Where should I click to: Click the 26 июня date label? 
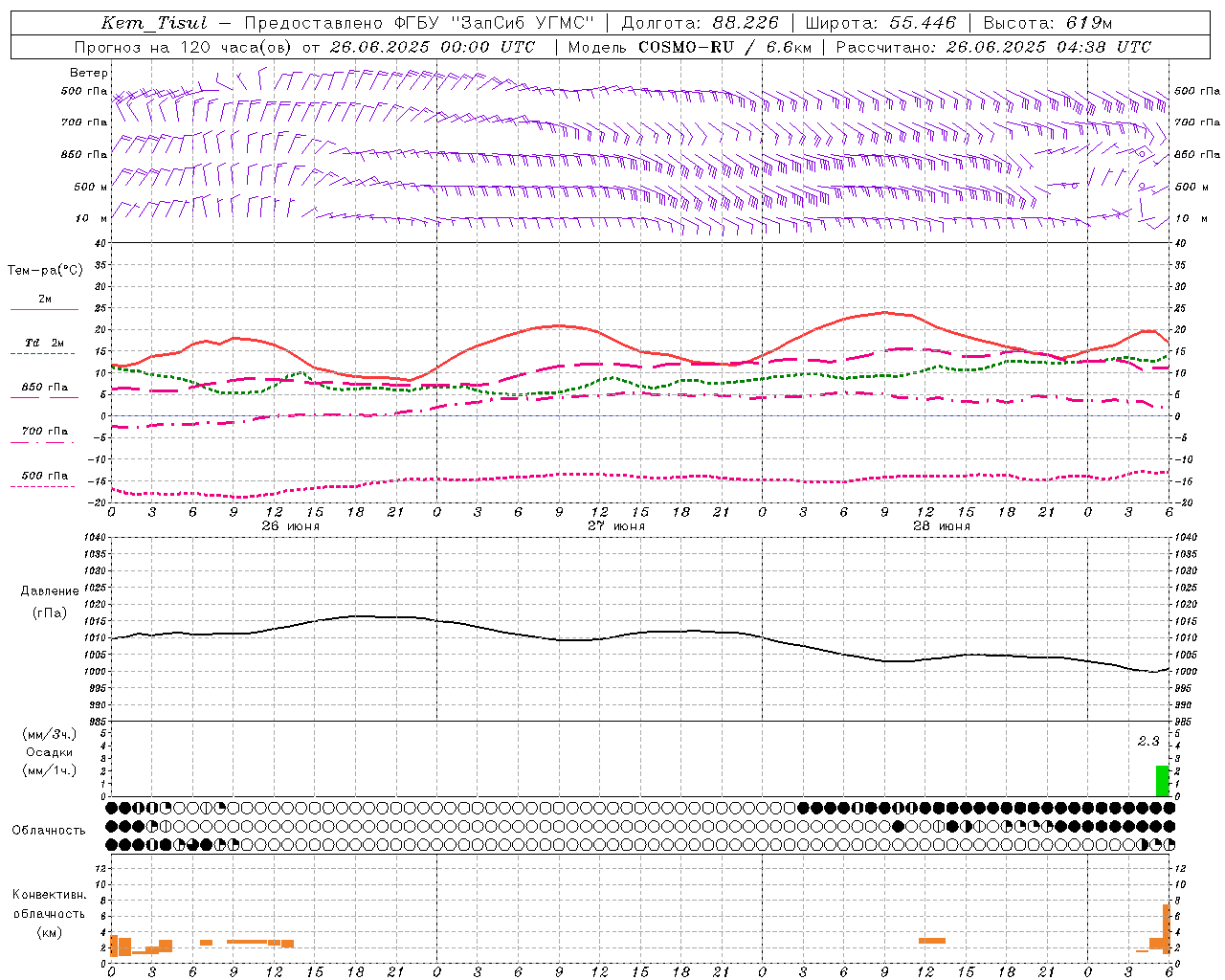[290, 526]
